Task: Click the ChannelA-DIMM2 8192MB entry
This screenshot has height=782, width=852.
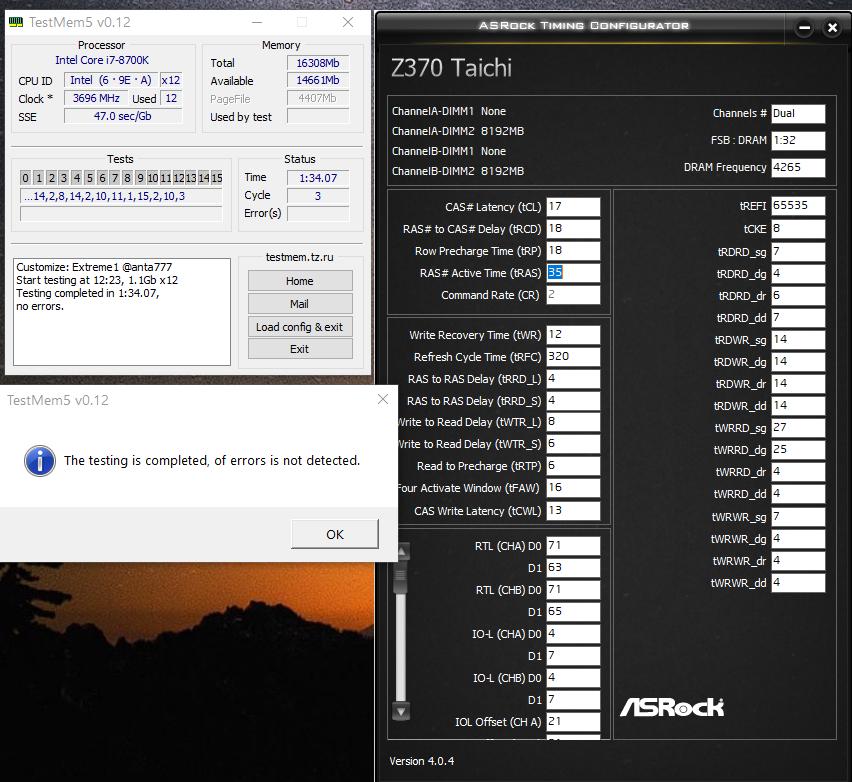Action: tap(458, 132)
